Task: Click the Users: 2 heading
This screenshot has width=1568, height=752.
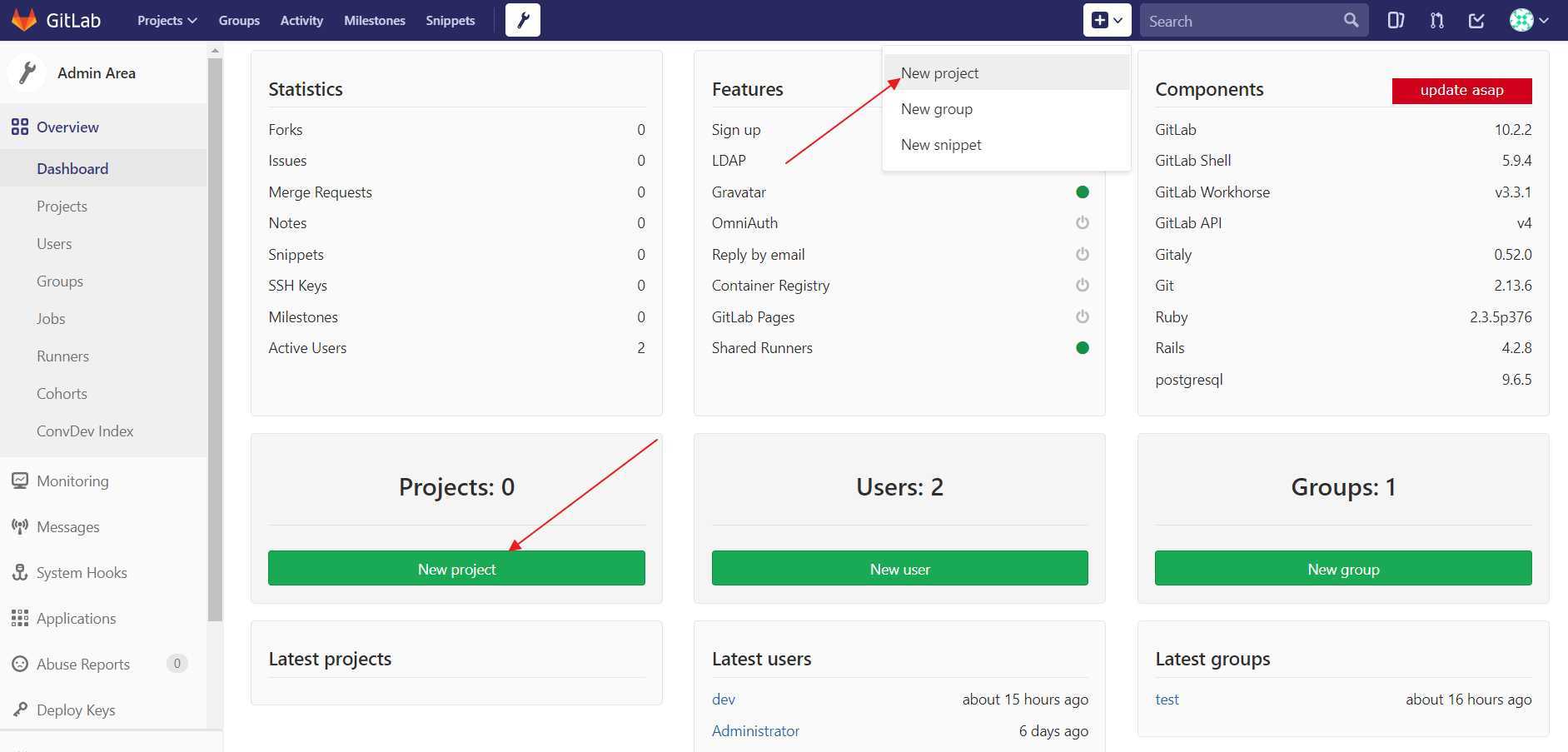Action: tap(899, 486)
